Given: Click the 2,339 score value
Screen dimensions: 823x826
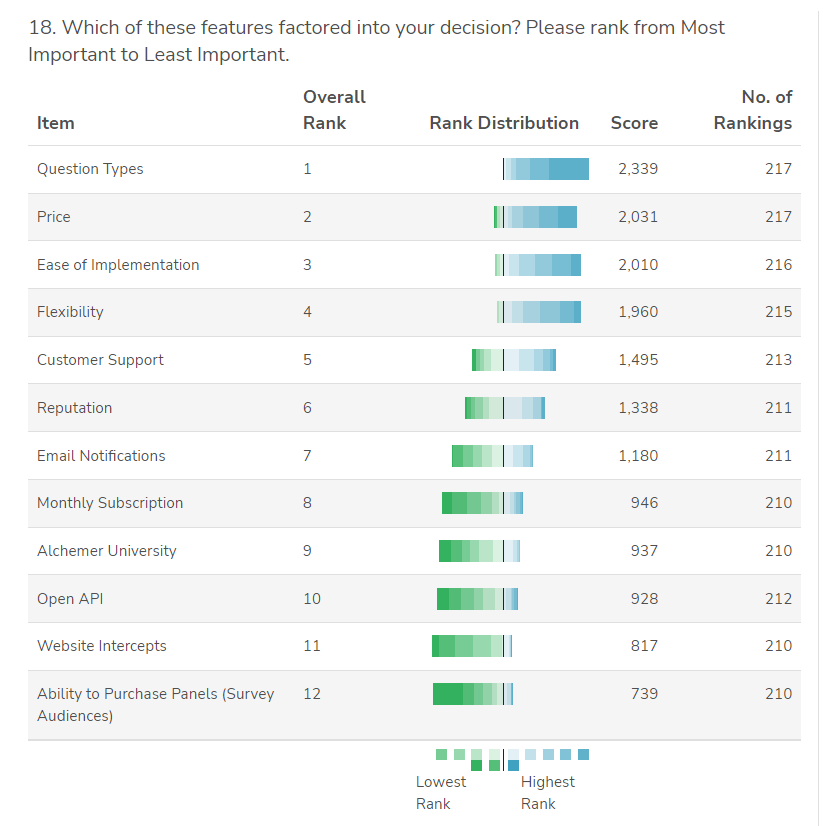Looking at the screenshot, I should pyautogui.click(x=638, y=169).
